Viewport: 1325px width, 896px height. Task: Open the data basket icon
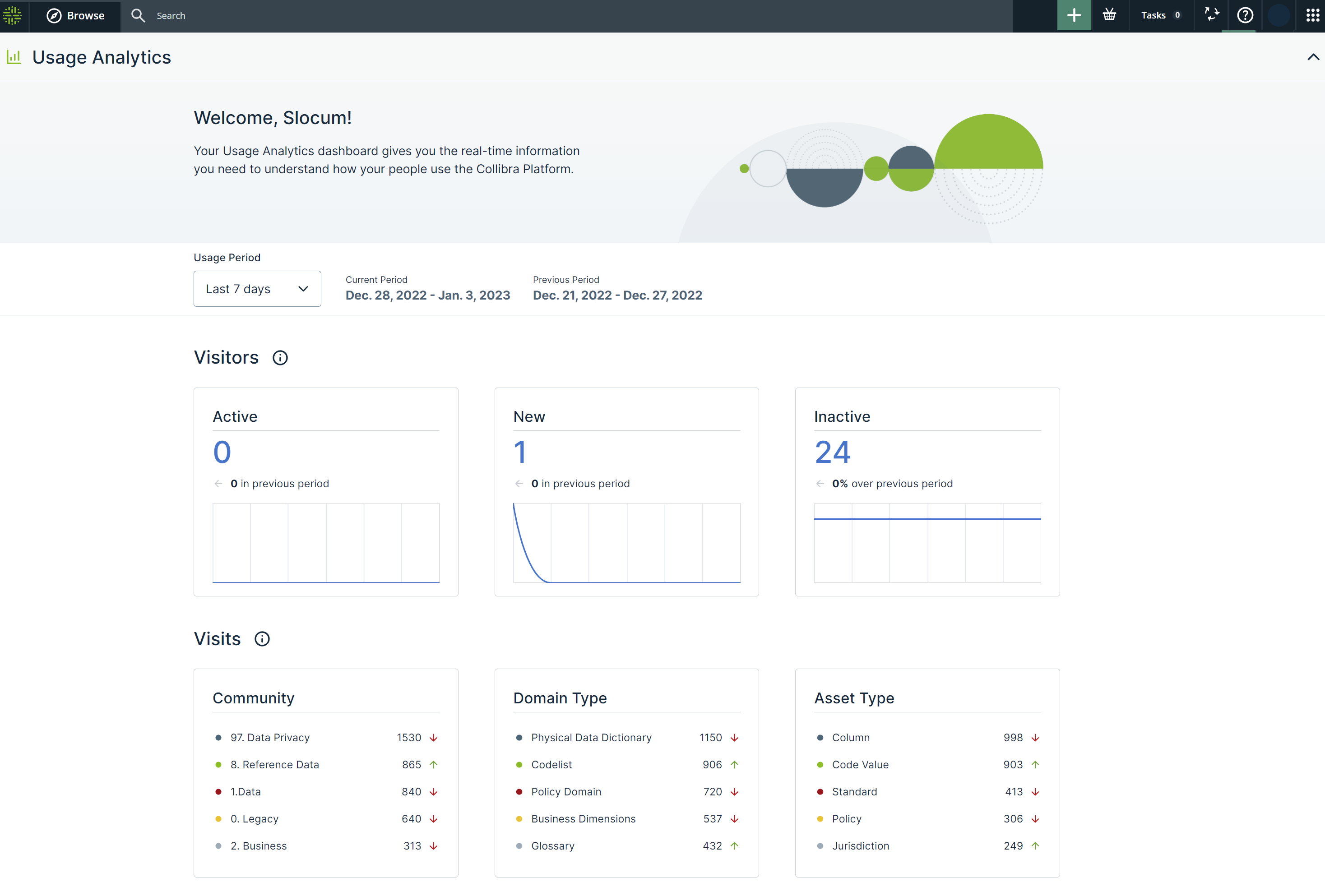point(1109,15)
